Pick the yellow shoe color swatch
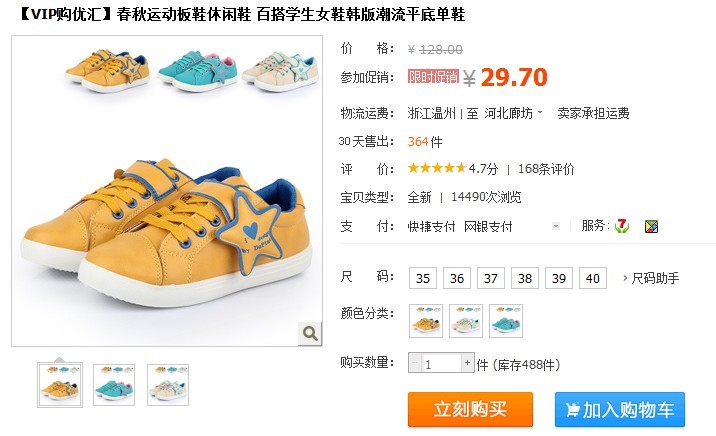The width and height of the screenshot is (716, 436). (x=426, y=321)
